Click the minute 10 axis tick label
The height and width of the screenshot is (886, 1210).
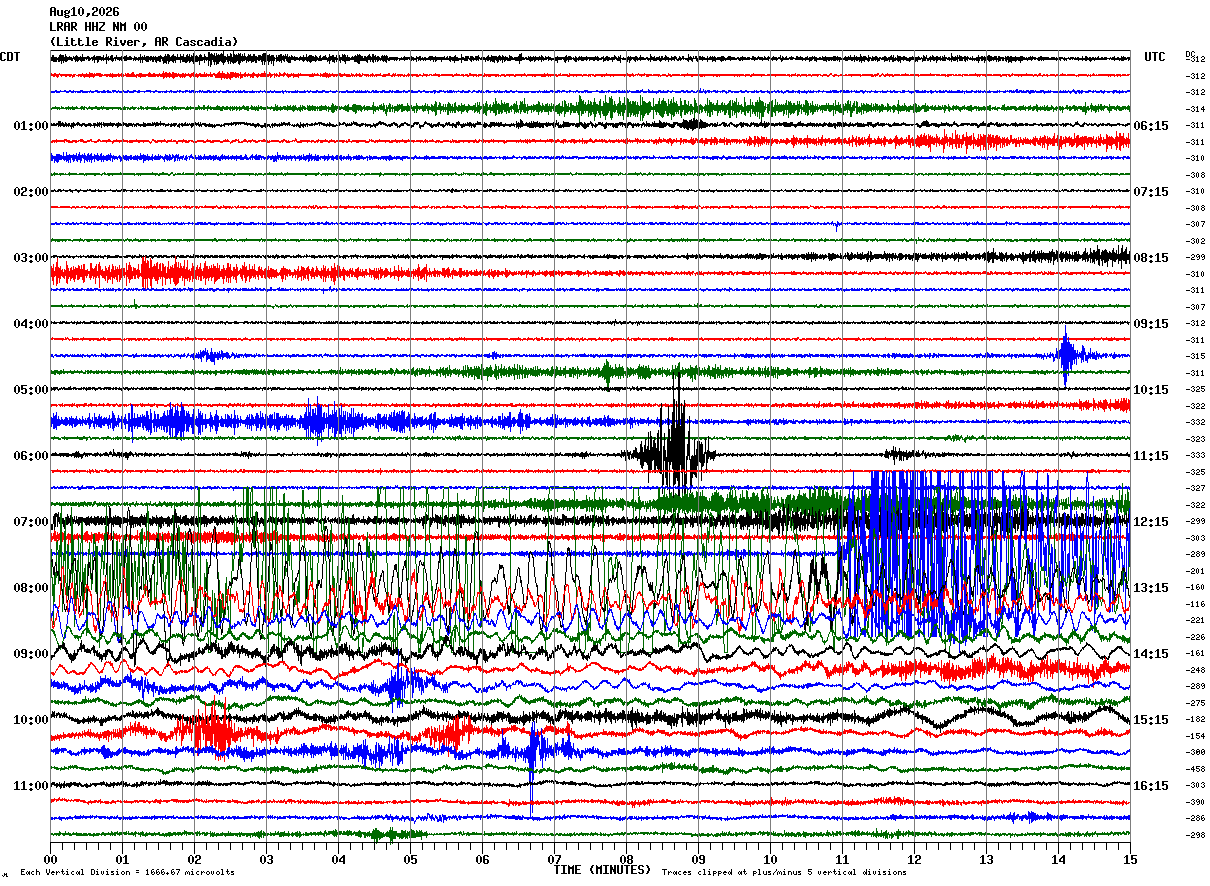(770, 859)
